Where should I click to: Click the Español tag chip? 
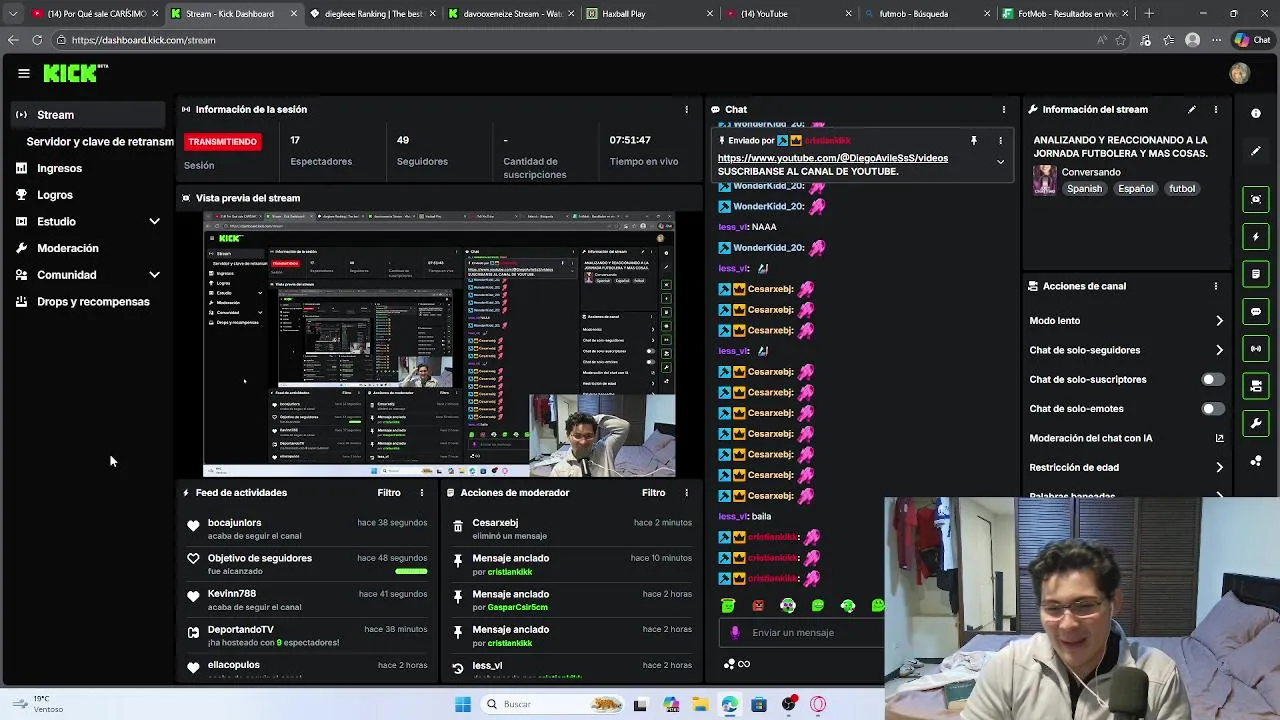tap(1136, 189)
